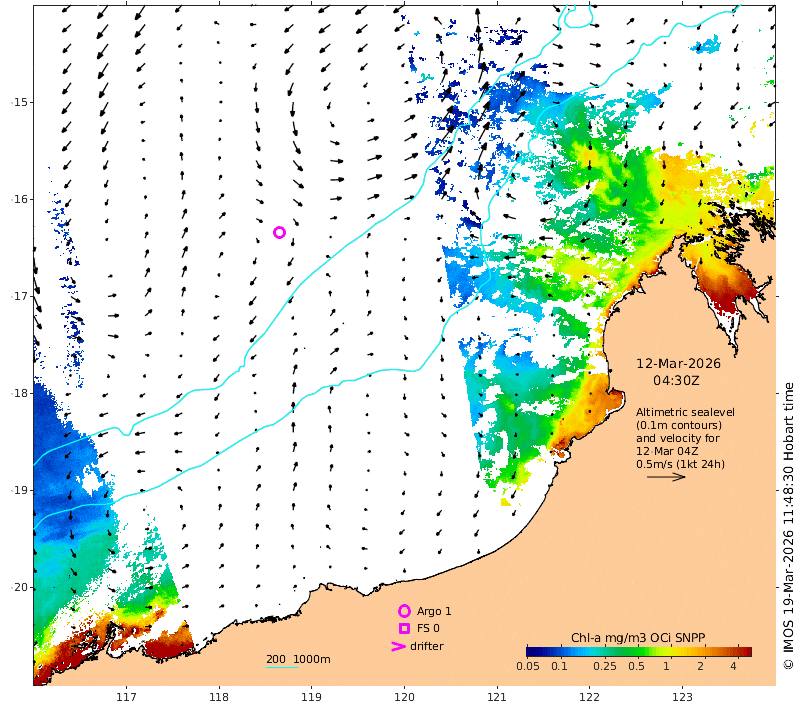
Task: Click the 118 longitude axis label
Action: pos(219,697)
